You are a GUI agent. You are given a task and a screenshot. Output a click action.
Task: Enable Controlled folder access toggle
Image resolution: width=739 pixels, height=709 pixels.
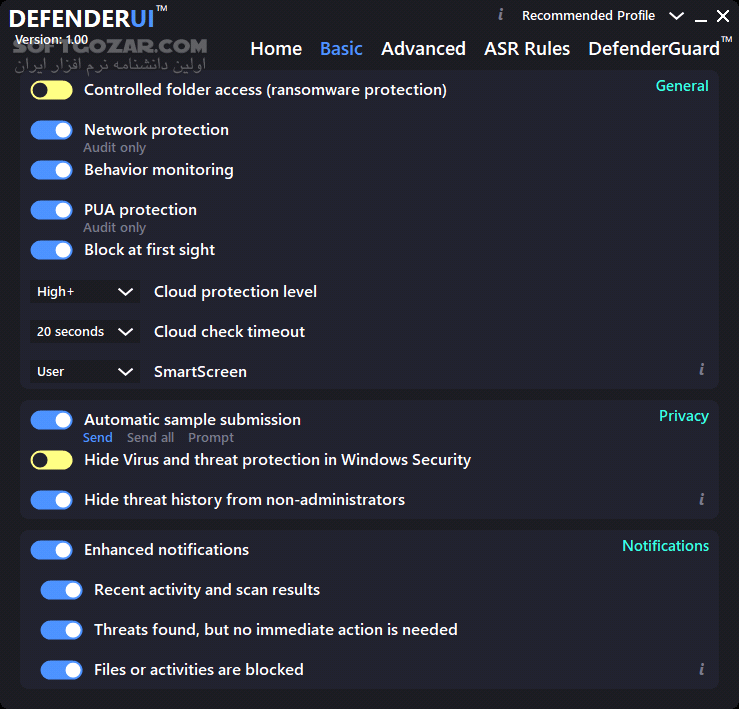point(51,90)
